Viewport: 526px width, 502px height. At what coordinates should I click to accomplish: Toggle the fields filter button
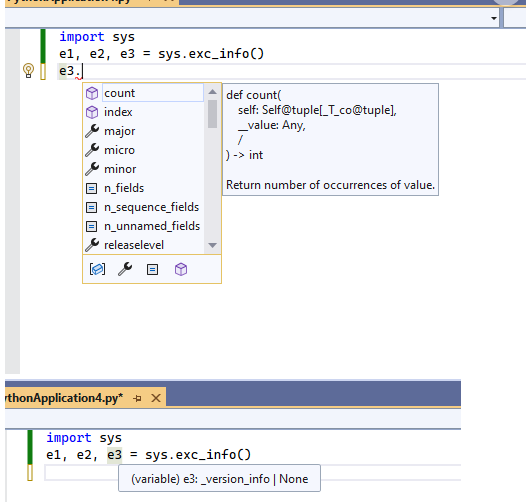point(153,269)
